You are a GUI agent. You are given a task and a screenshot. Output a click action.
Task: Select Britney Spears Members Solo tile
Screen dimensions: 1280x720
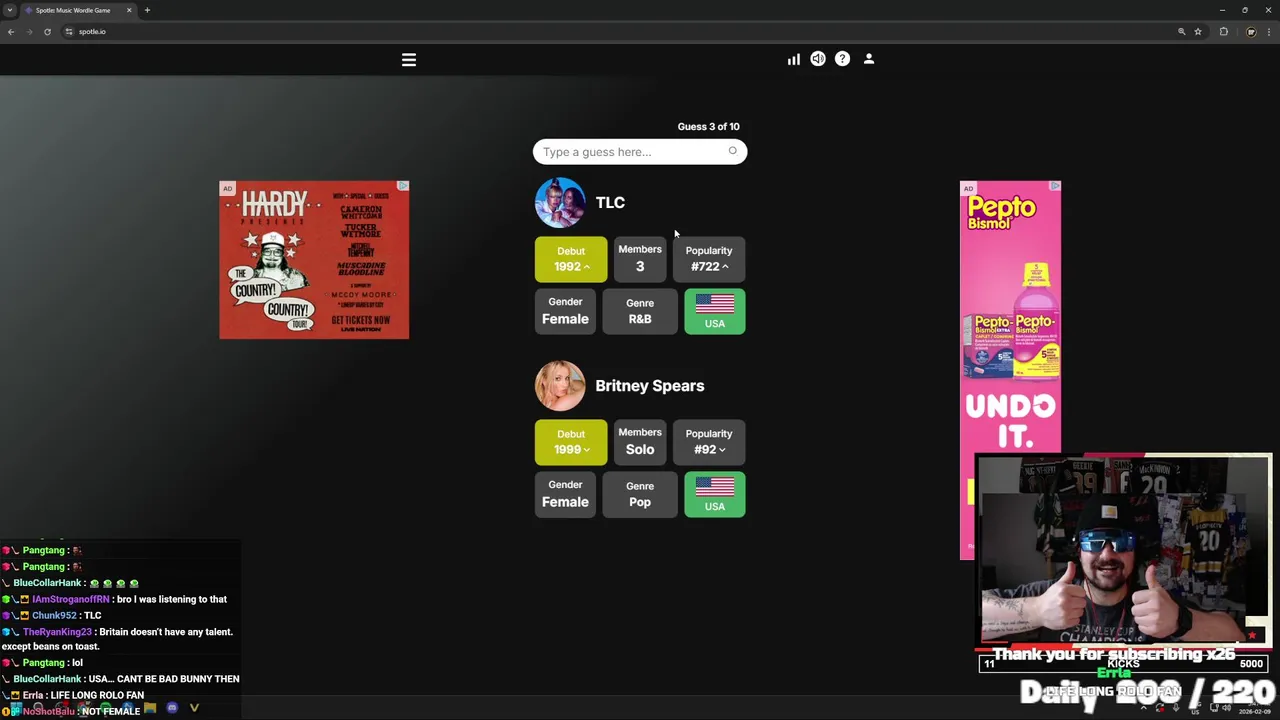(640, 441)
